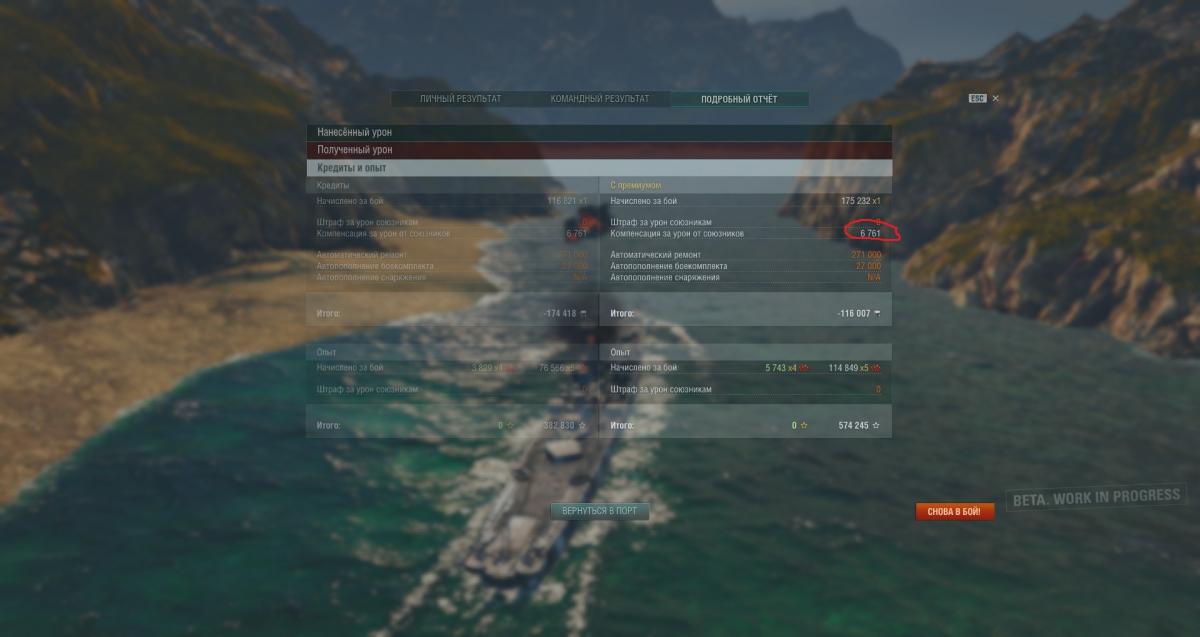
Task: Click star icon next to 574 245
Action: (x=876, y=425)
